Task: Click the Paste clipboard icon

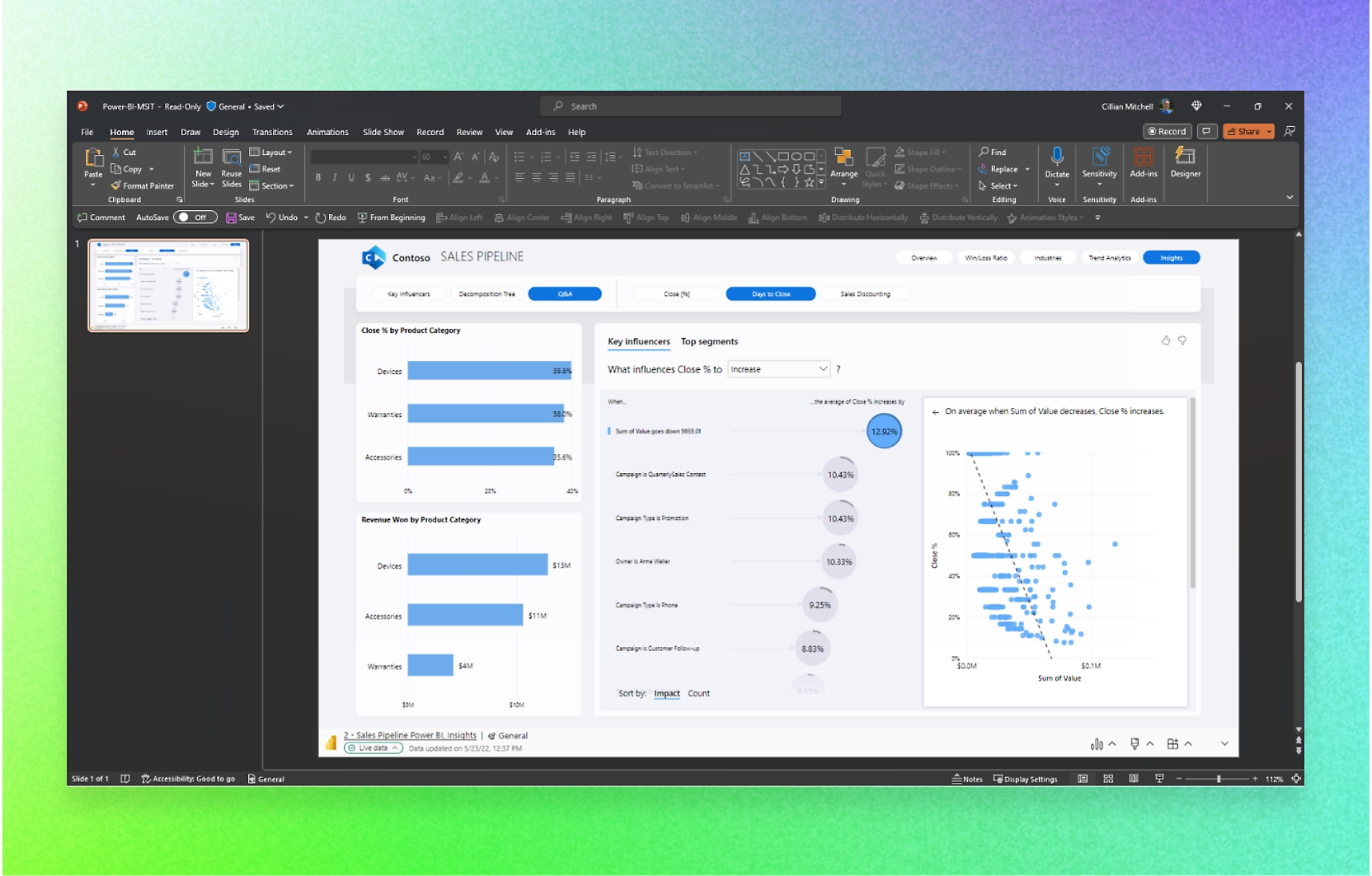Action: 93,157
